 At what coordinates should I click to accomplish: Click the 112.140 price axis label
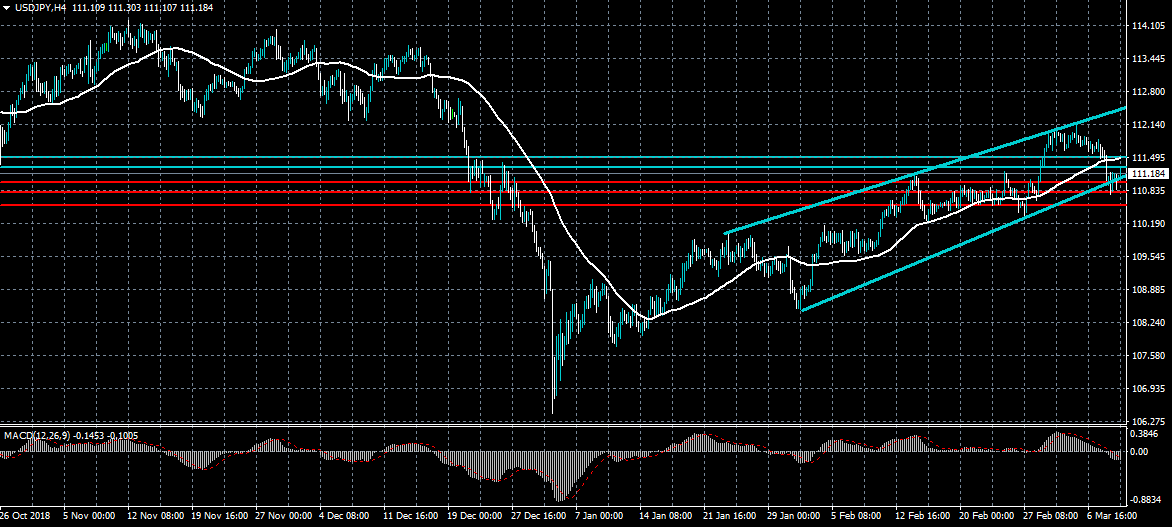point(1147,125)
